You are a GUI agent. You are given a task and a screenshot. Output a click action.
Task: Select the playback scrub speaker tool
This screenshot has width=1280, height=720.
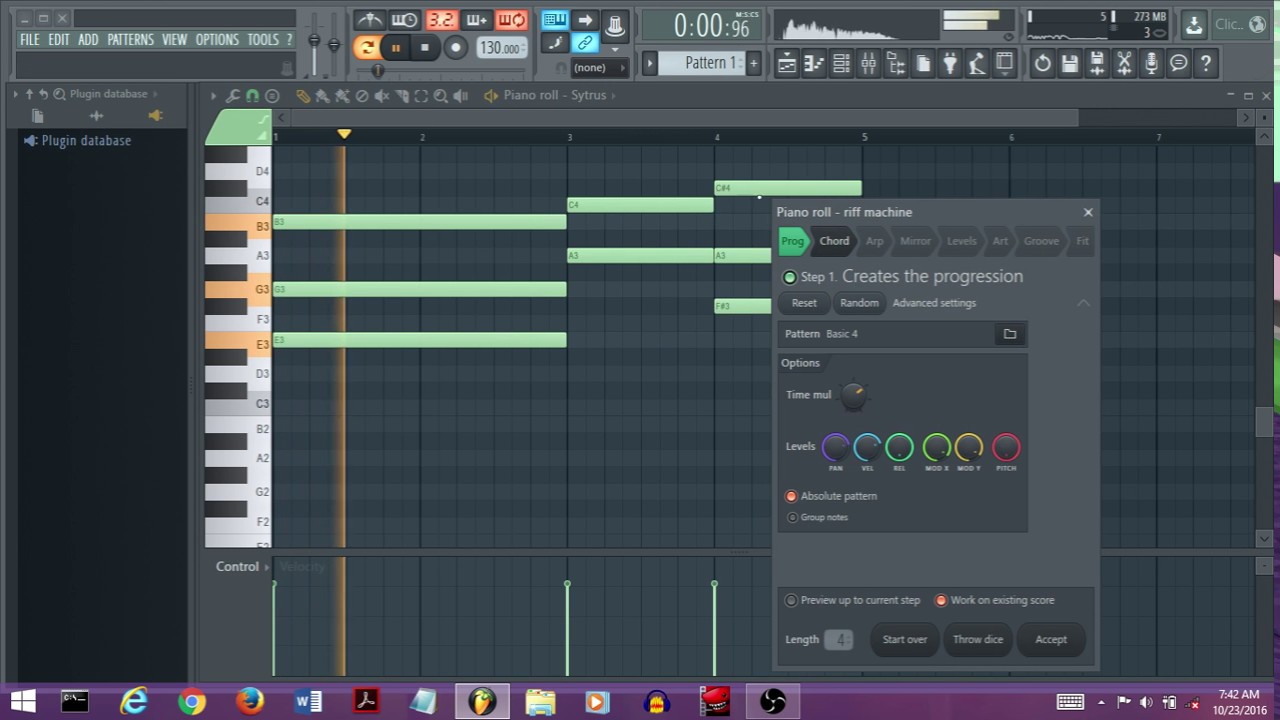tap(460, 96)
